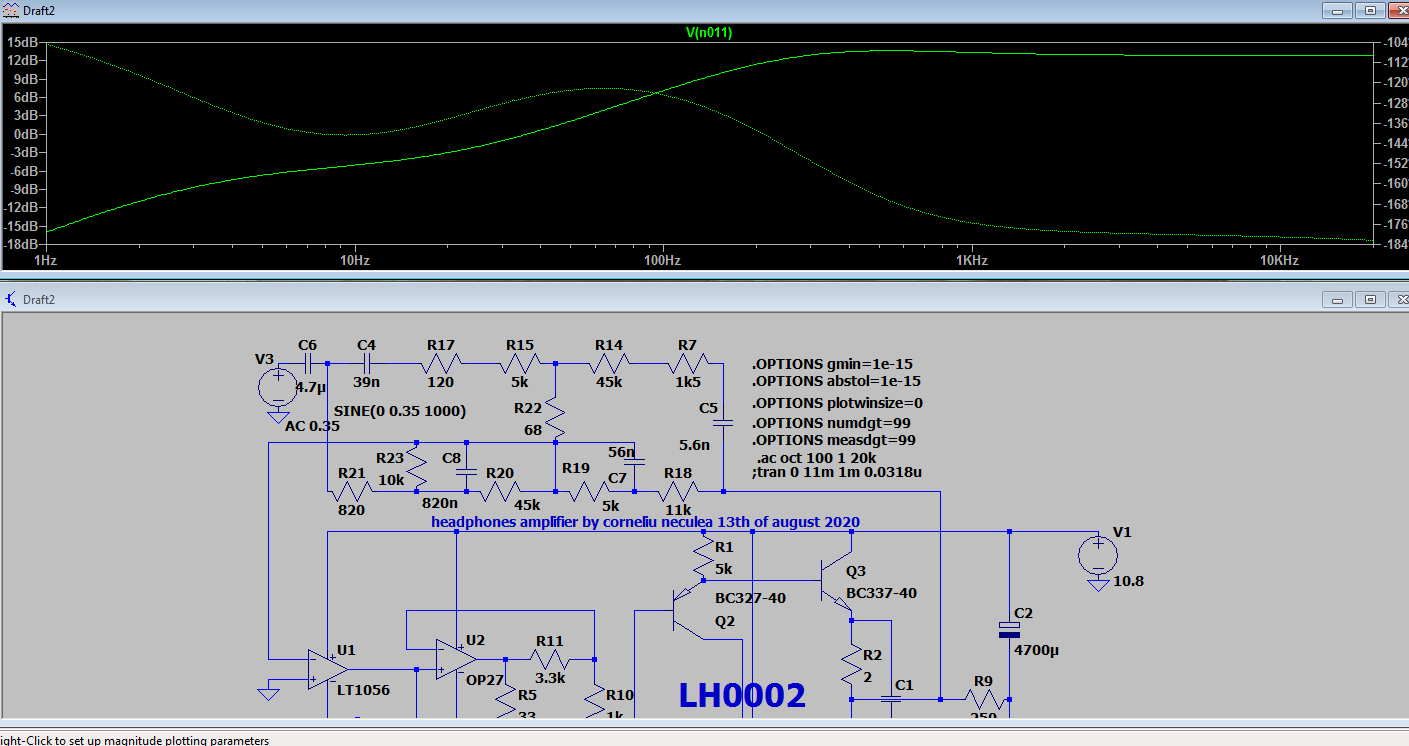Click the C2 polarized capacitor symbol
Image resolution: width=1409 pixels, height=746 pixels.
click(x=1010, y=629)
